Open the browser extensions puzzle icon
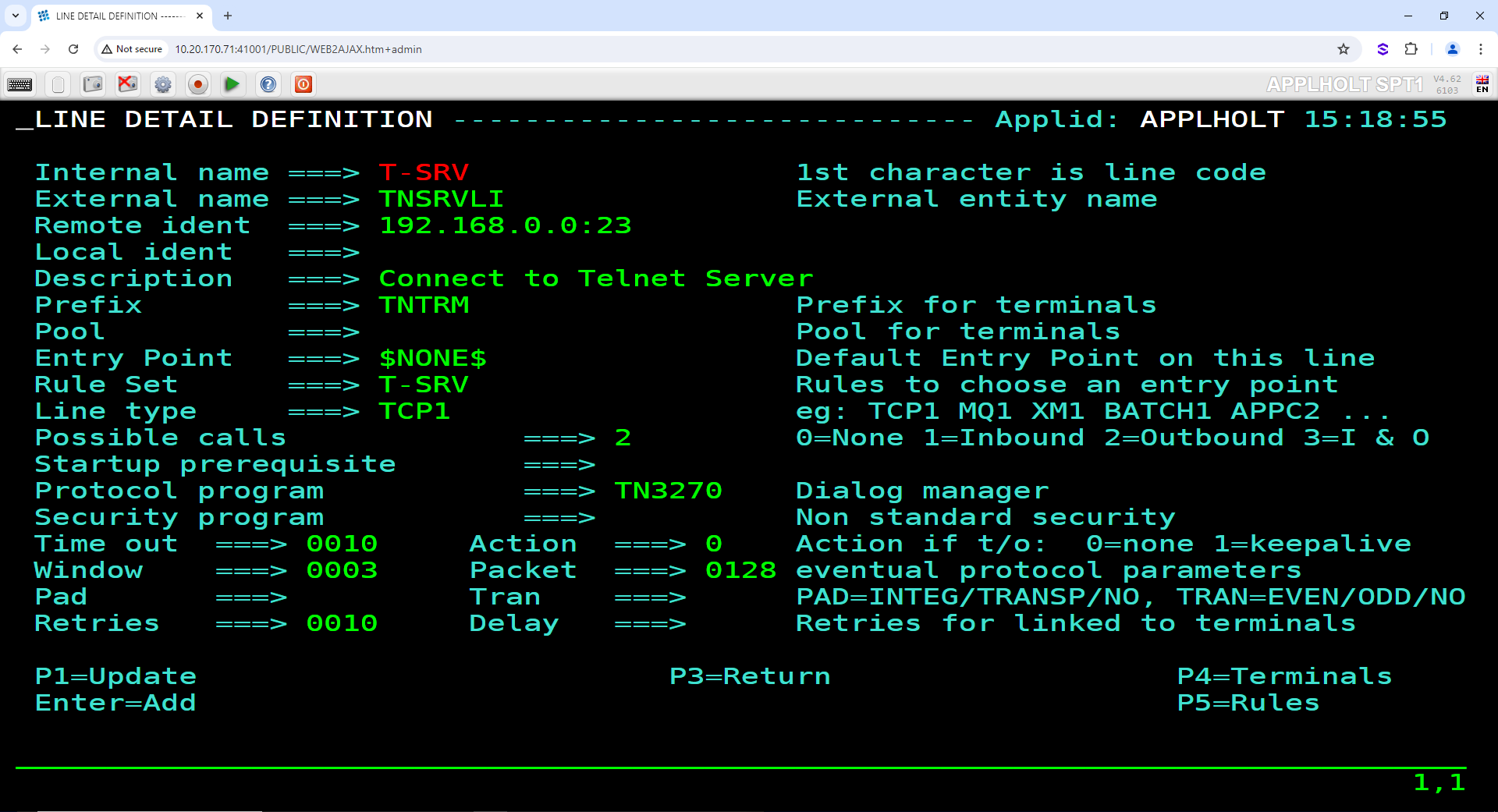This screenshot has height=812, width=1498. 1411,49
